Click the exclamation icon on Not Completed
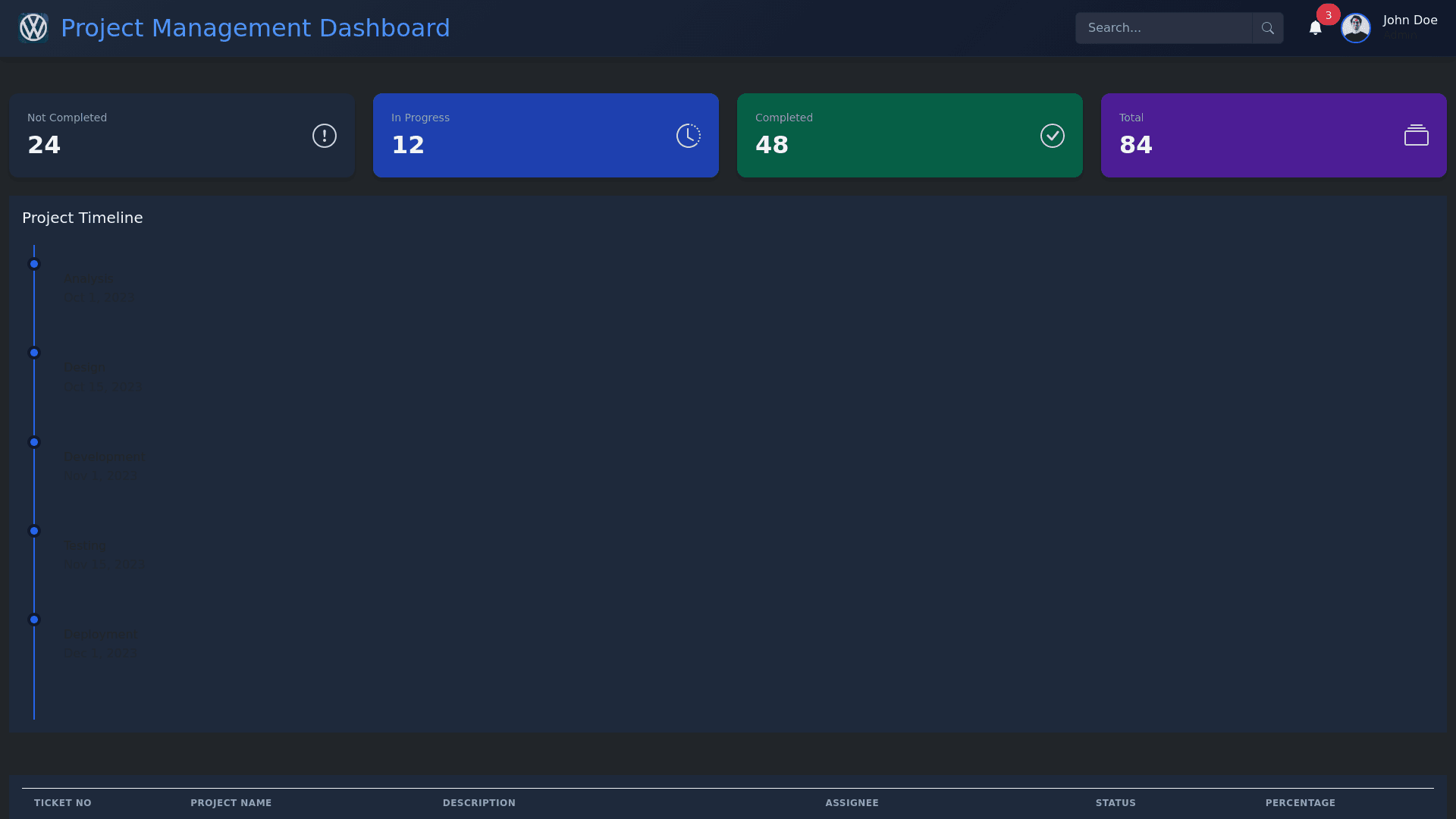Screen dimensions: 1456x819 (x=325, y=136)
